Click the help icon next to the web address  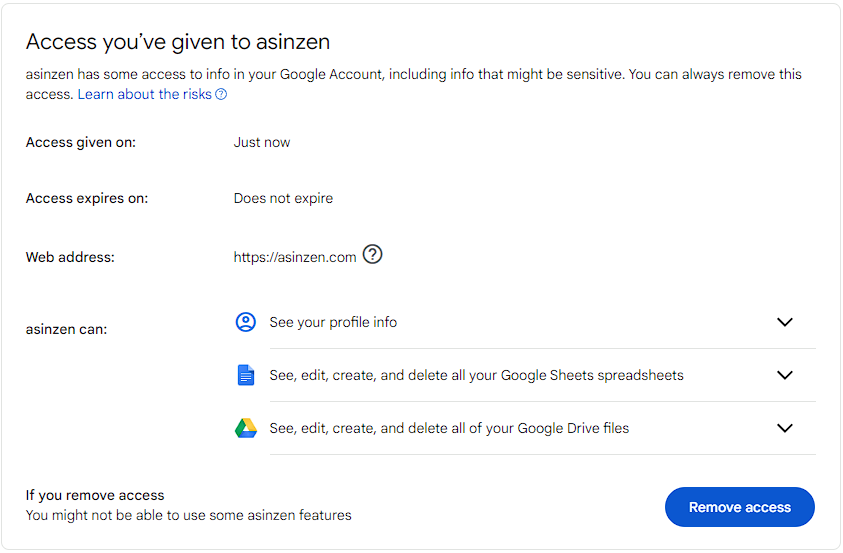coord(372,254)
